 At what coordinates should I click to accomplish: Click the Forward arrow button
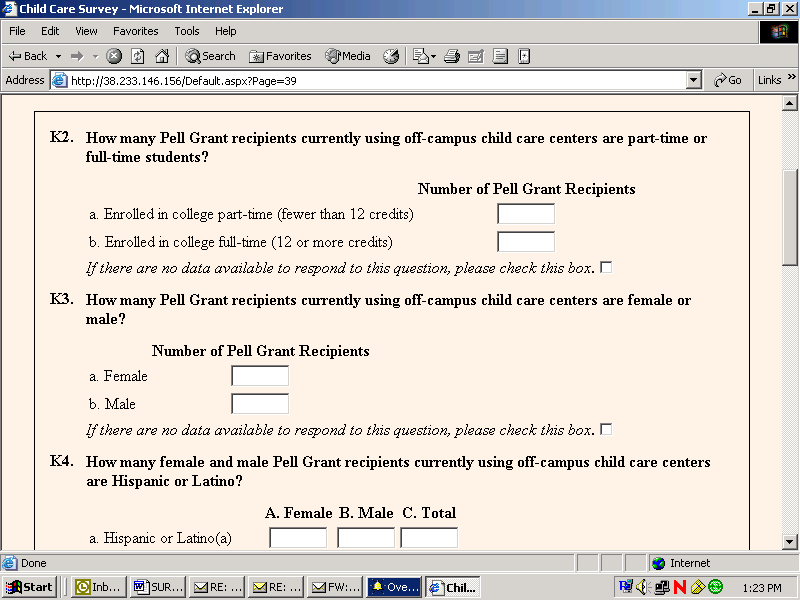point(77,56)
